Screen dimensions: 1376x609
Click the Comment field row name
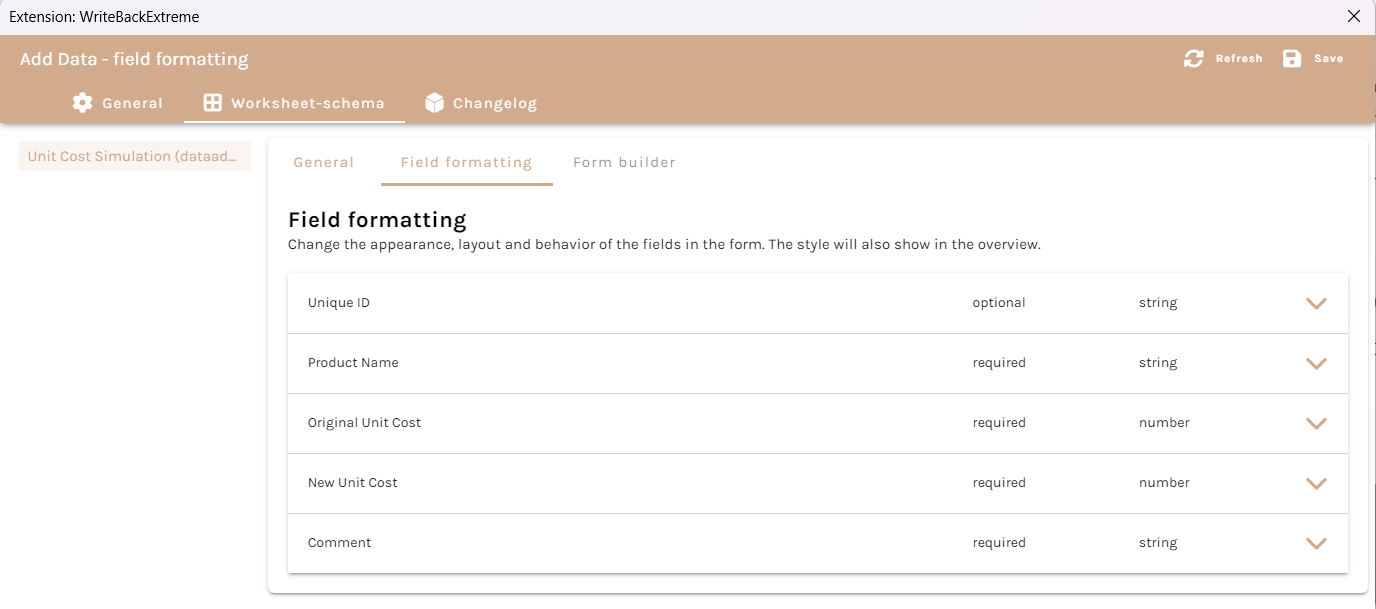(x=339, y=543)
